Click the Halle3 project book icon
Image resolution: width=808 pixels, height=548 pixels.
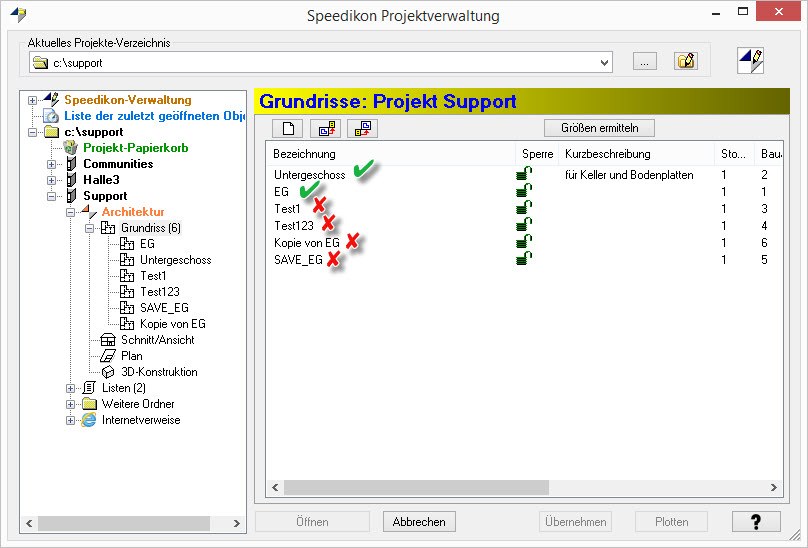point(71,180)
